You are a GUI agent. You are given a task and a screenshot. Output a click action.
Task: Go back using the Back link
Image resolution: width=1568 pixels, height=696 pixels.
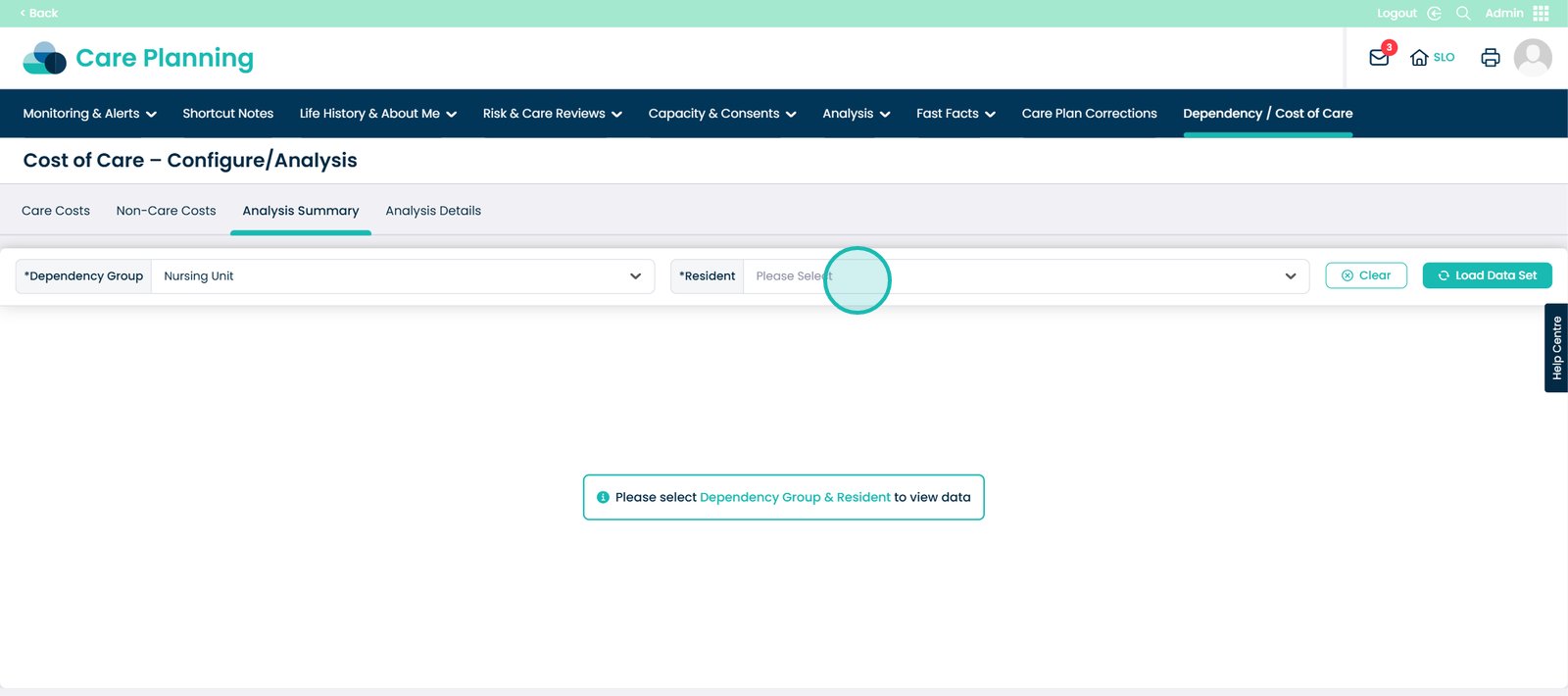[x=39, y=13]
